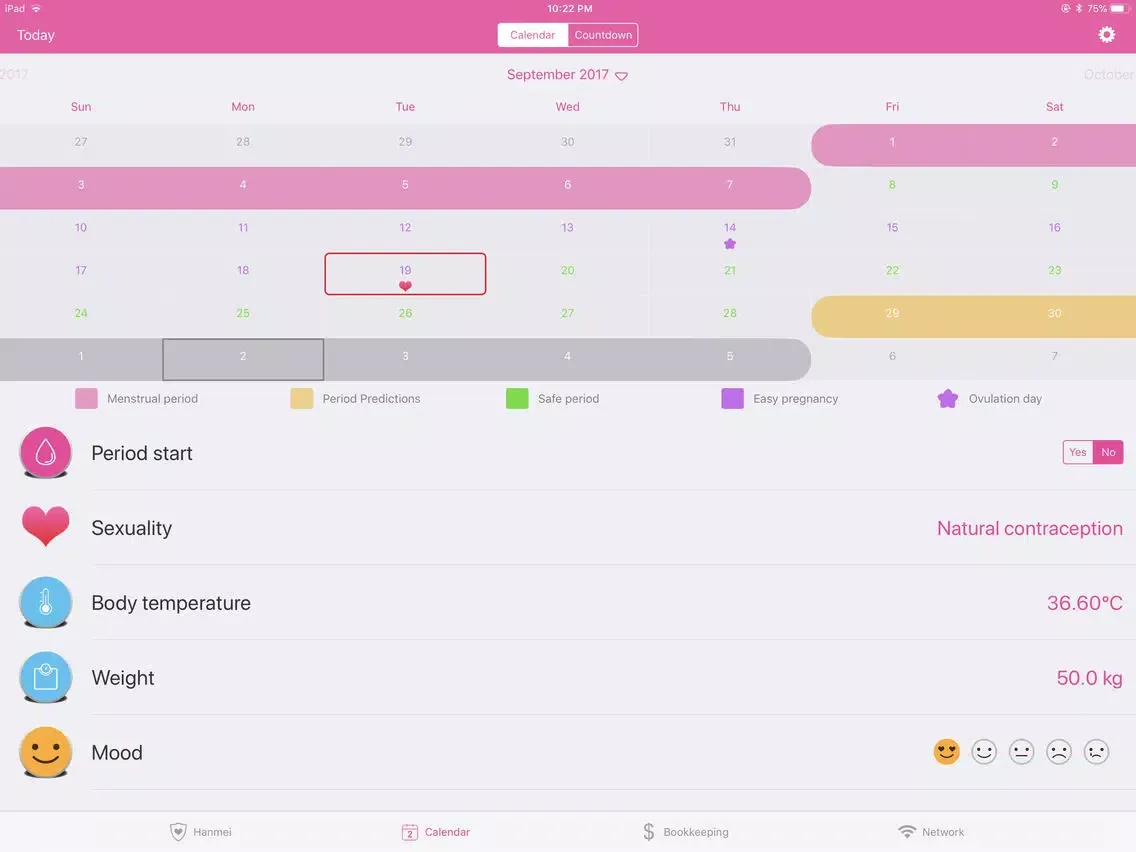The image size is (1136, 852).
Task: Tap the Bluetooth icon in status bar
Action: pos(1079,9)
